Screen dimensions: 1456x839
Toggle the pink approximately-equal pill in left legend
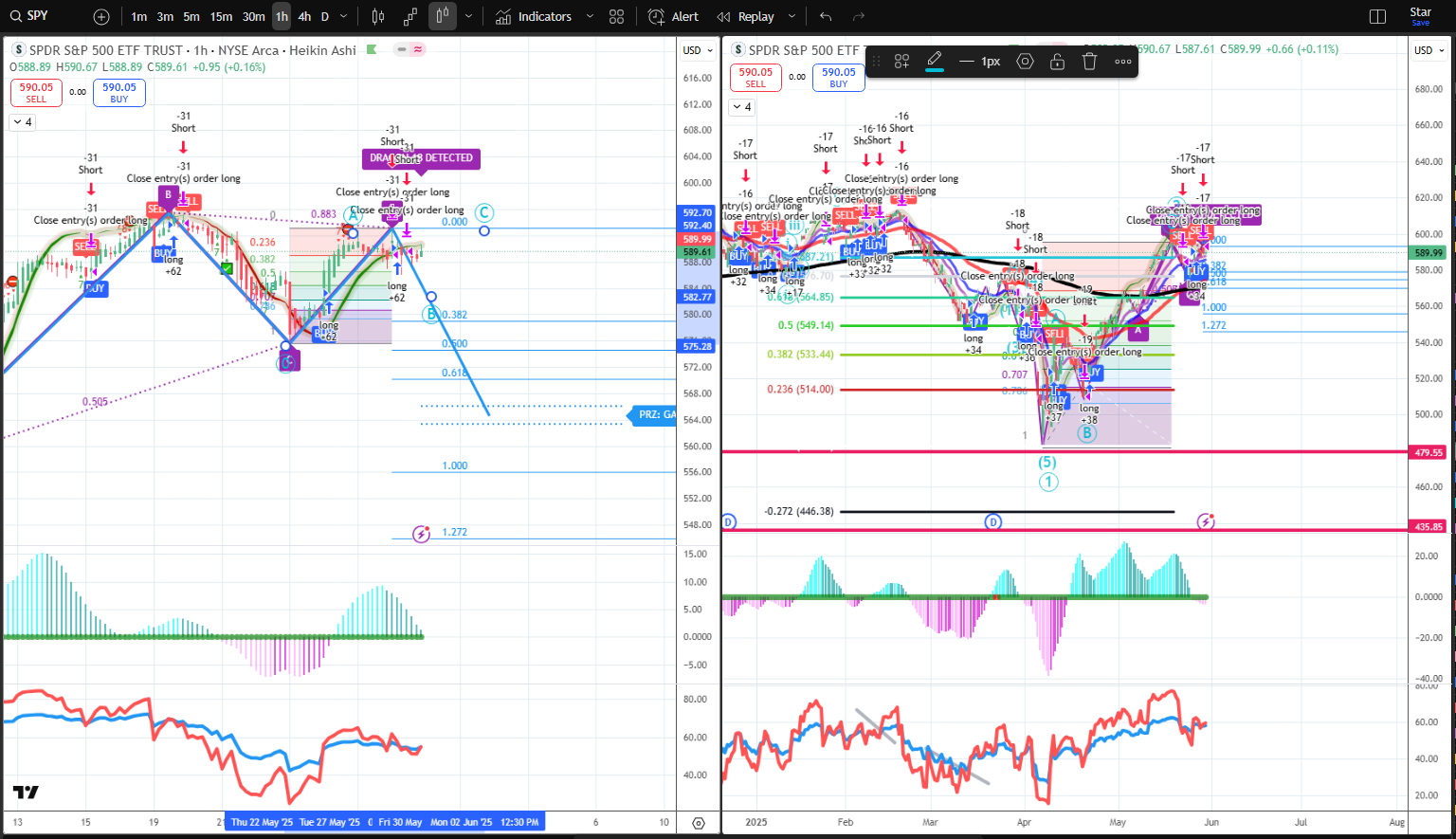pyautogui.click(x=418, y=49)
